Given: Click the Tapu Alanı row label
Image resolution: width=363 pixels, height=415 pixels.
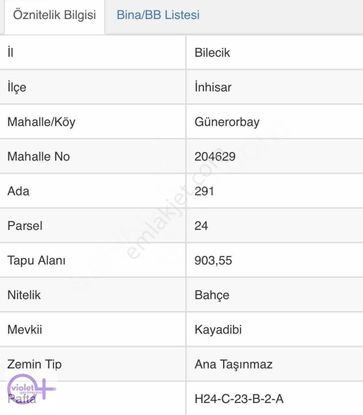Looking at the screenshot, I should [x=36, y=261].
